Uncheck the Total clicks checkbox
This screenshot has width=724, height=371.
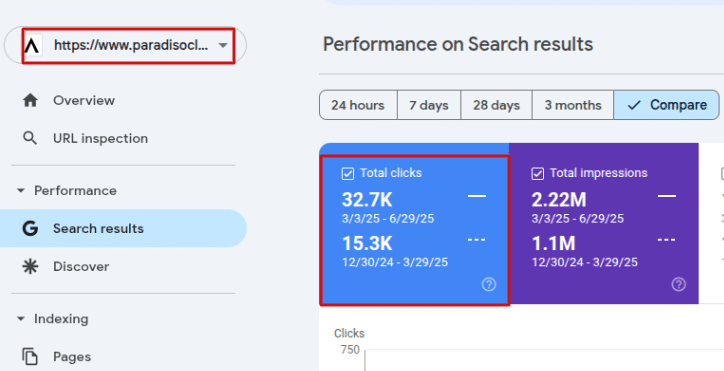click(348, 174)
